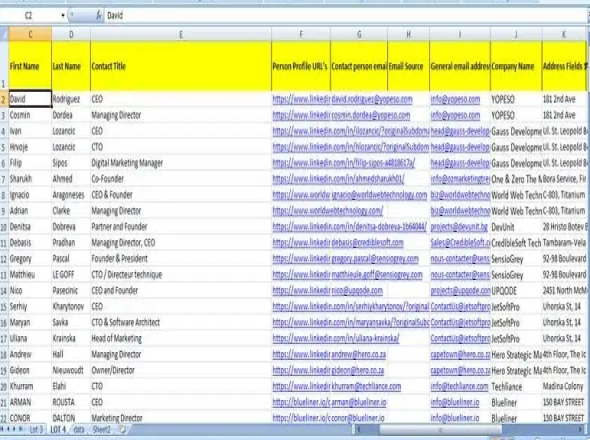Screen dimensions: 590x440
Task: Select the cell containing Kharytonov
Action: click(x=71, y=307)
